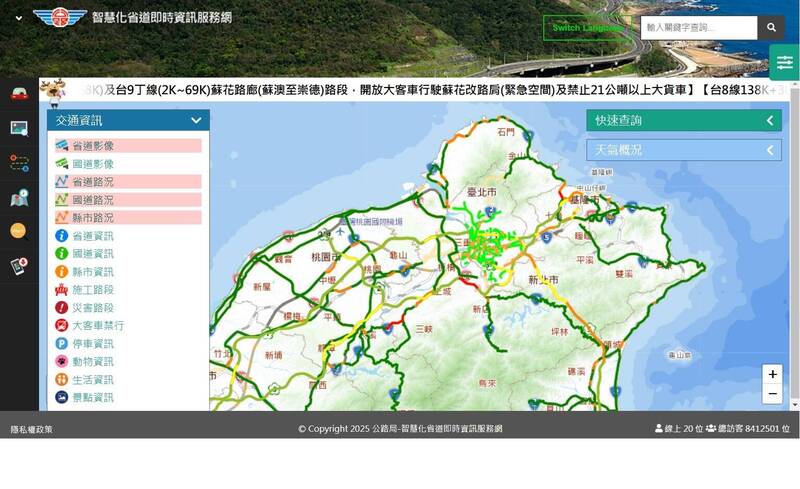
Task: Collapse the 交通資訊 panel
Action: 196,121
